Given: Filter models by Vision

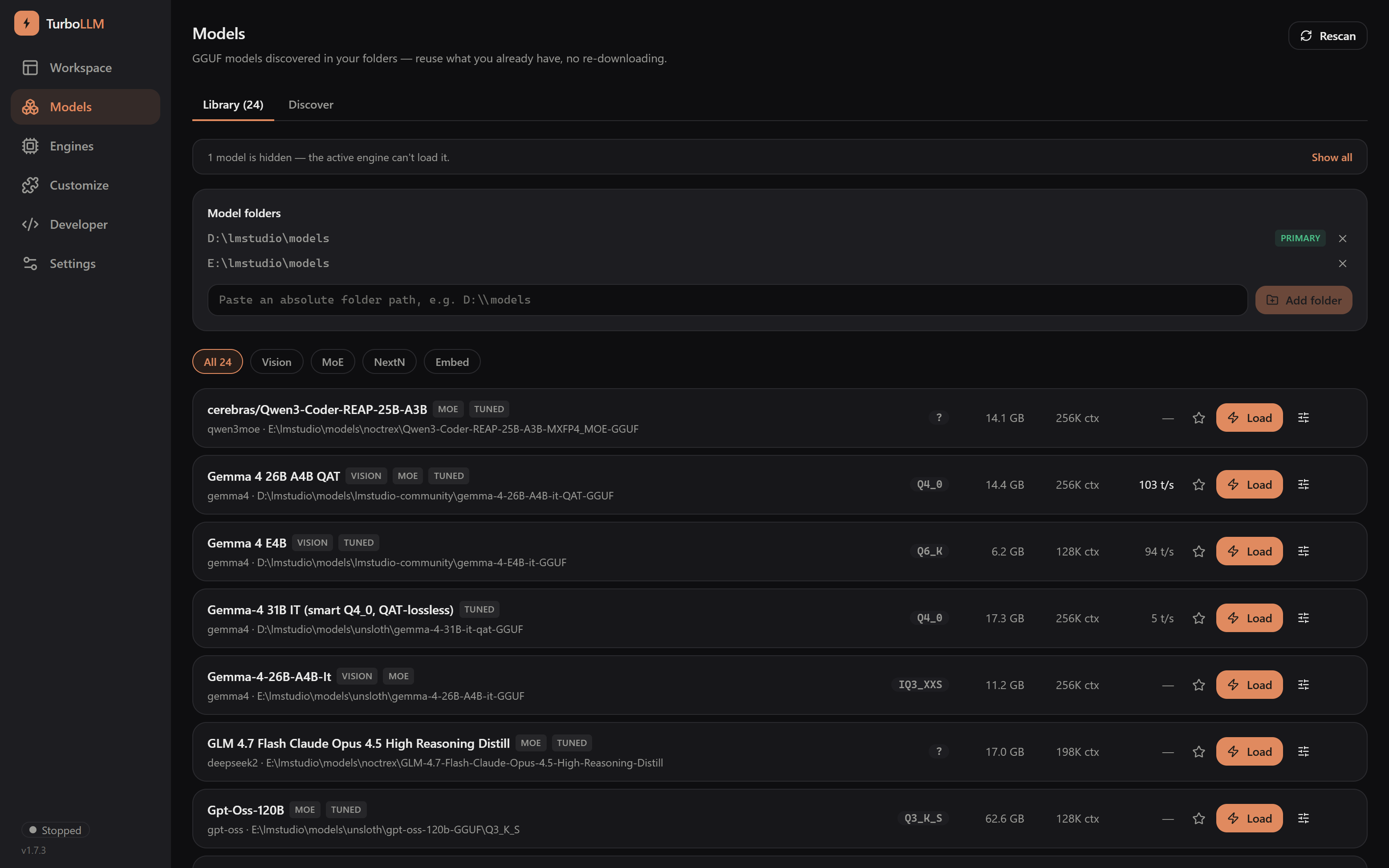Looking at the screenshot, I should click(x=276, y=361).
